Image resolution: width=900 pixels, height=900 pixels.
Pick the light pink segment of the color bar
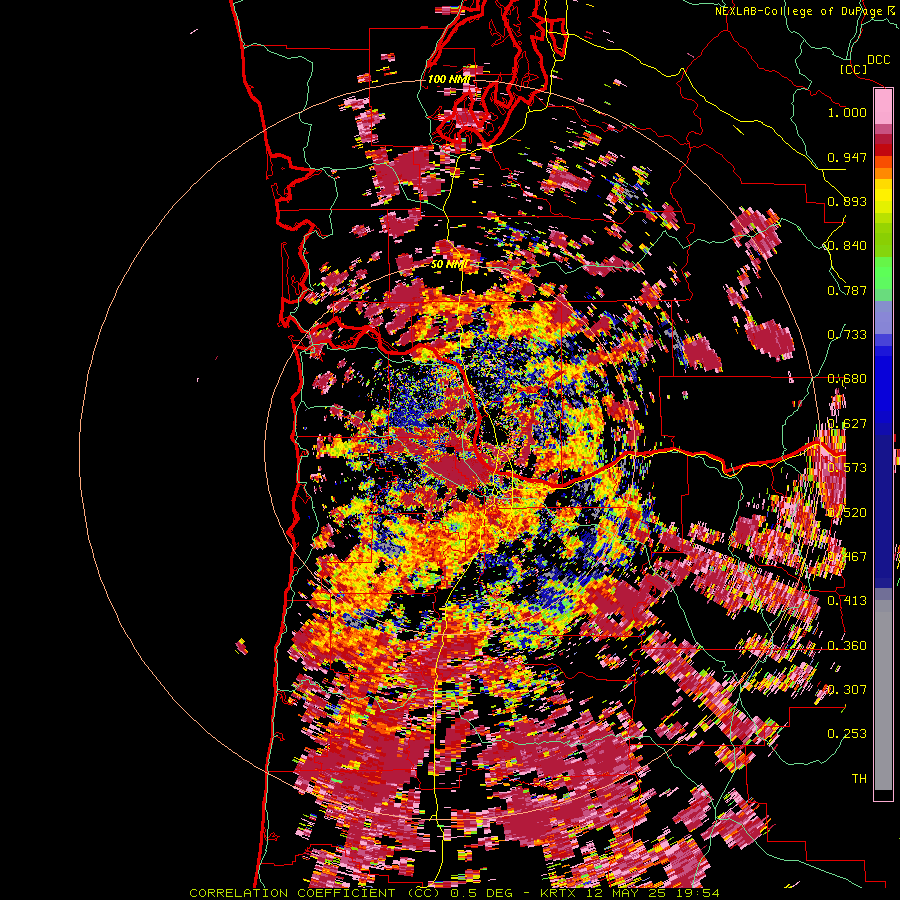[x=883, y=106]
